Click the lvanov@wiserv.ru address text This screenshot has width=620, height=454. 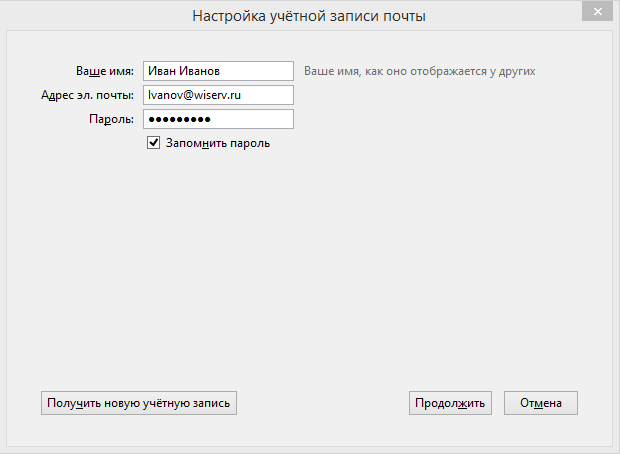[x=196, y=95]
